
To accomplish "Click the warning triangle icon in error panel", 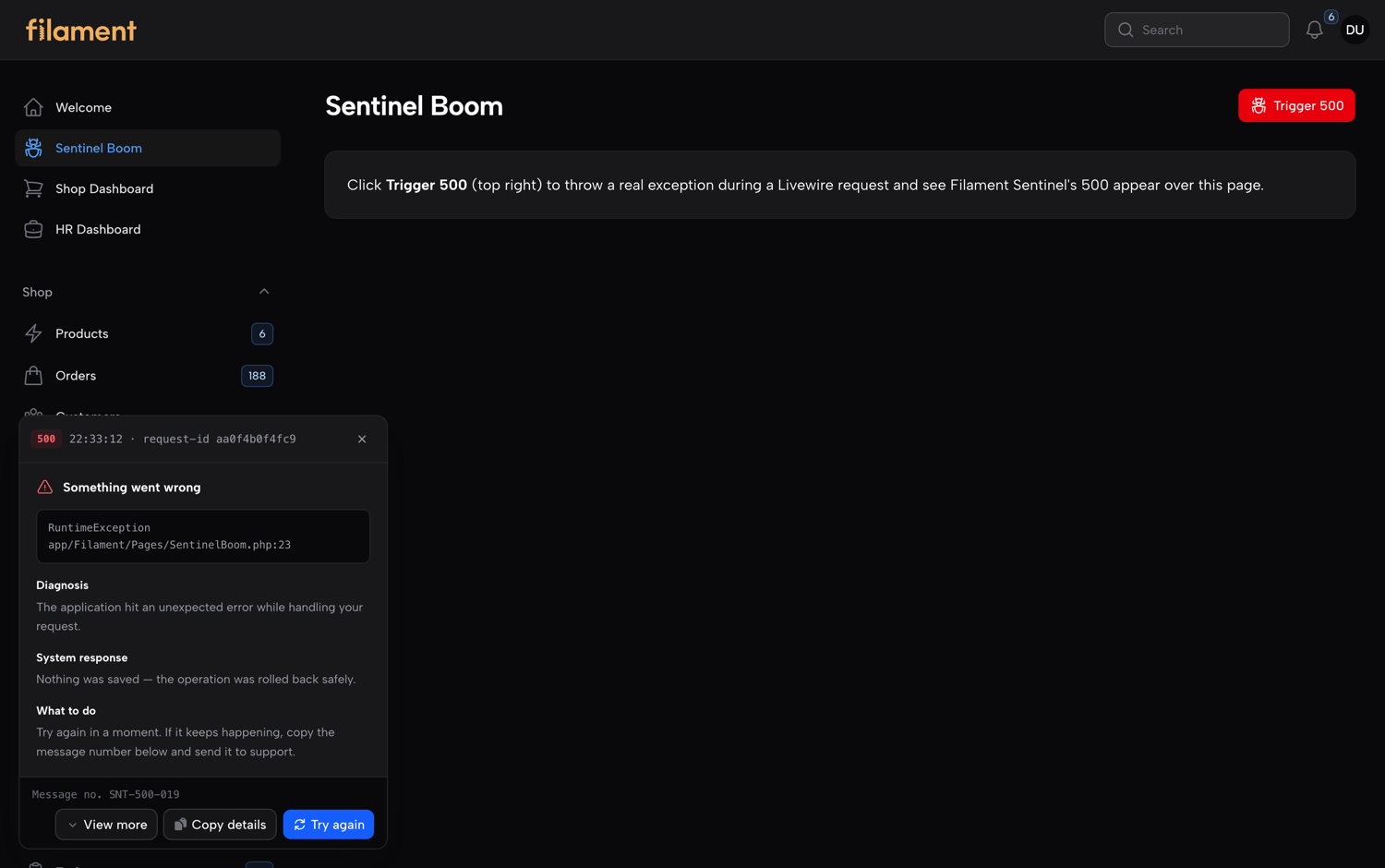I will 44,487.
